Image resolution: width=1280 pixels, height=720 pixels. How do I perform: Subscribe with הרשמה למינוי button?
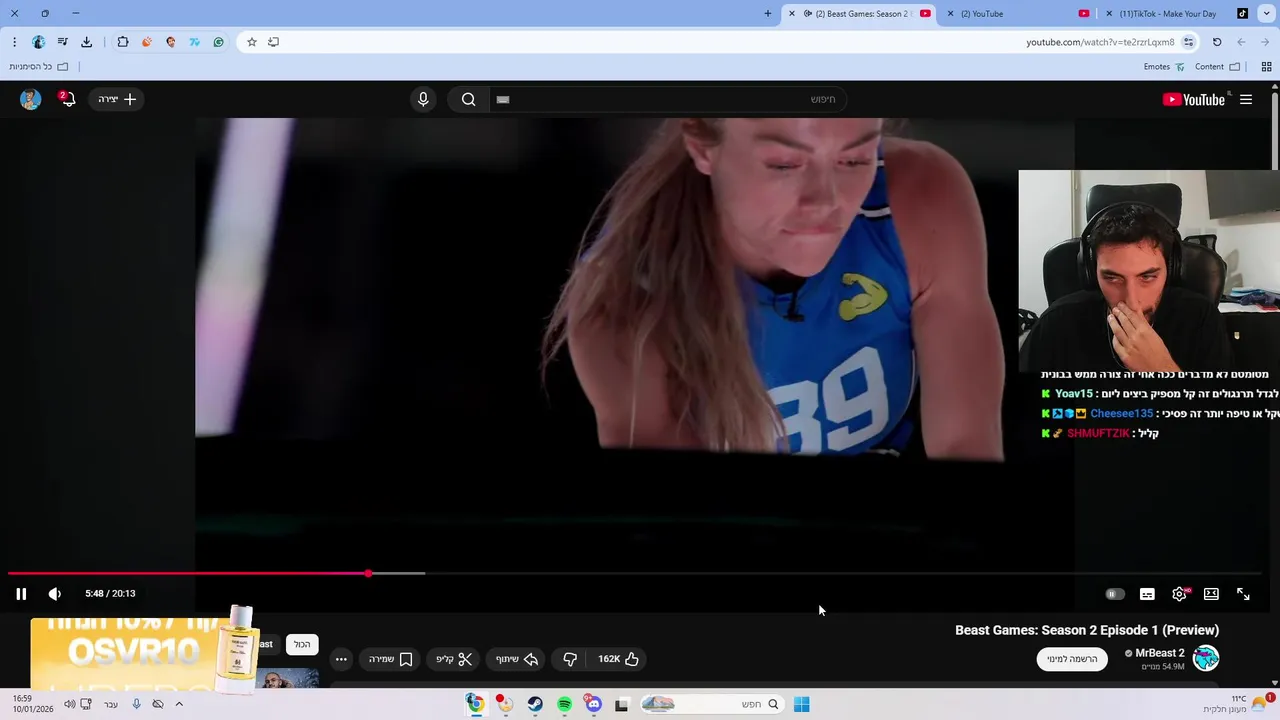[x=1072, y=659]
